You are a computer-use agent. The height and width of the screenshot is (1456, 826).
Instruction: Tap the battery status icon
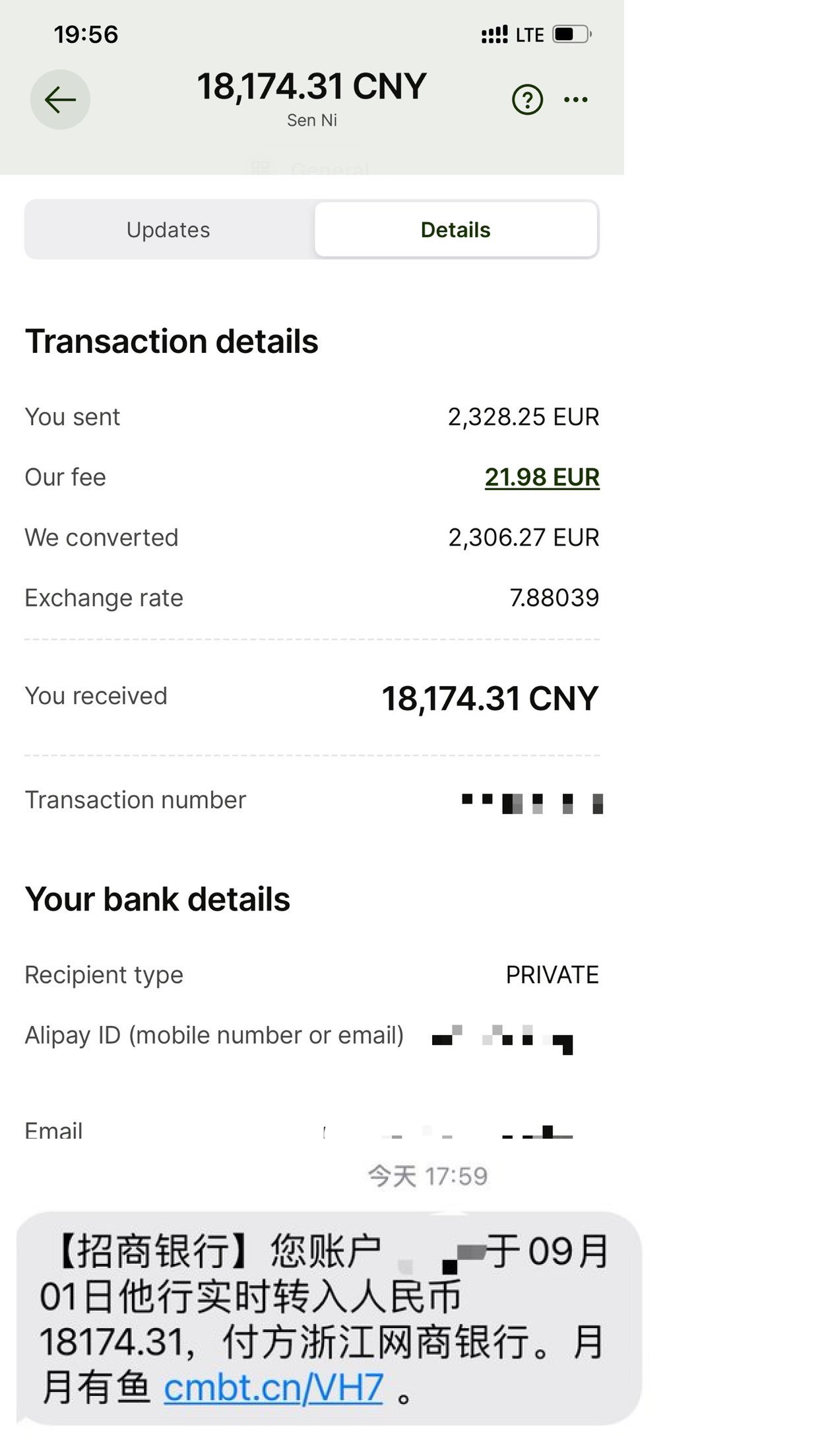(x=571, y=34)
